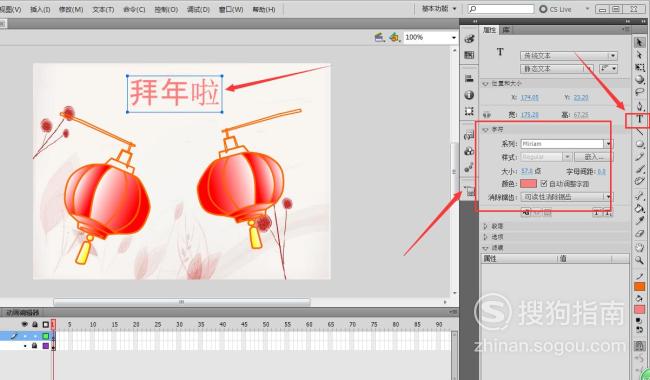Open the Align panel icon in dock
The image size is (650, 380).
tap(469, 79)
